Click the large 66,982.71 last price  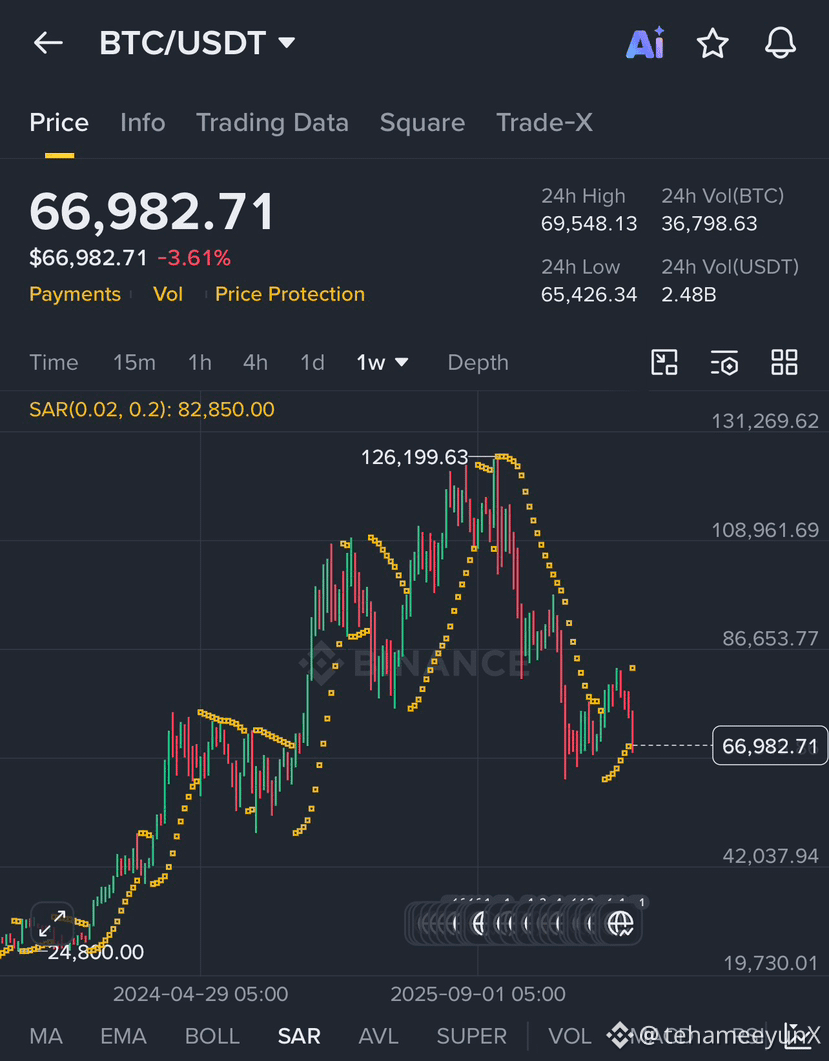(152, 212)
